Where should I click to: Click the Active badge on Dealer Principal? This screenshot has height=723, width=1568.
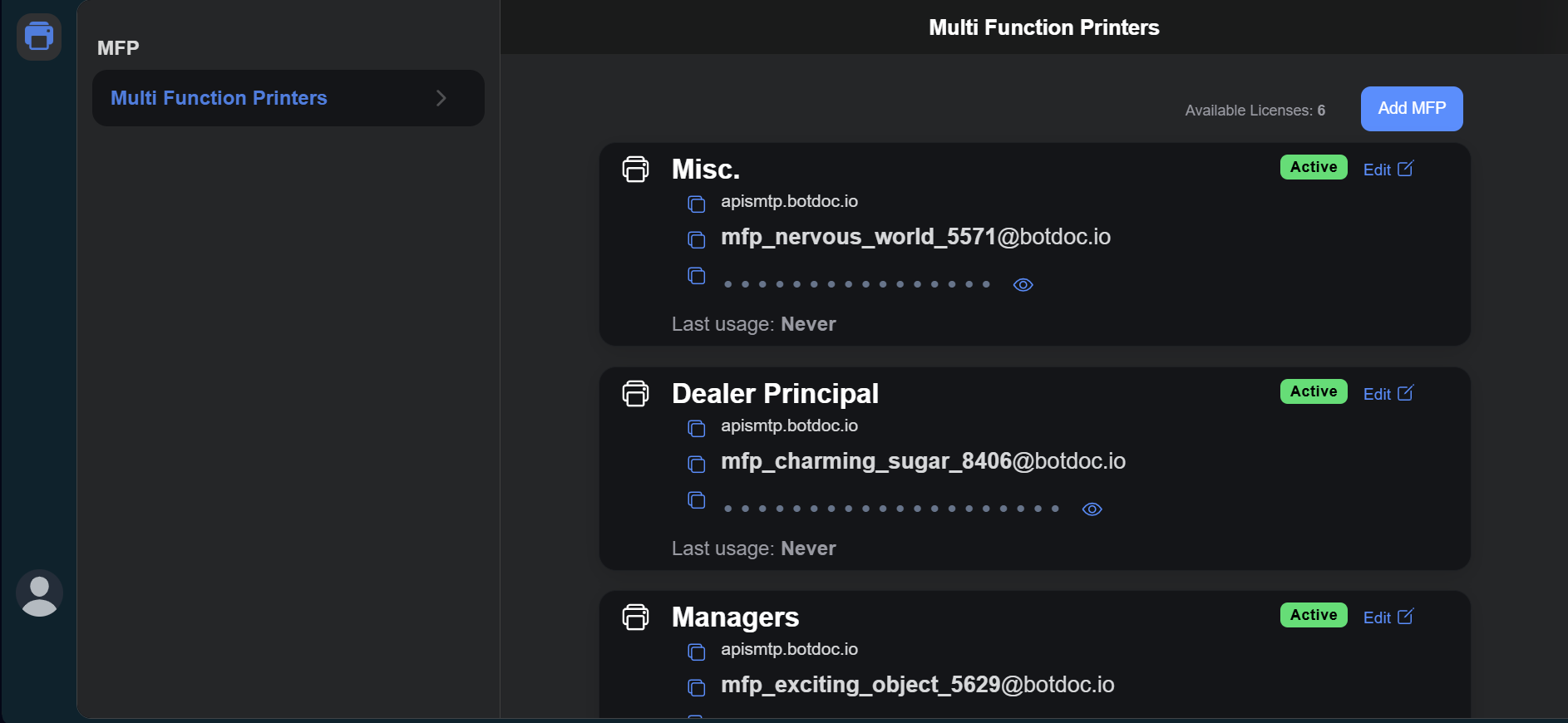tap(1313, 391)
